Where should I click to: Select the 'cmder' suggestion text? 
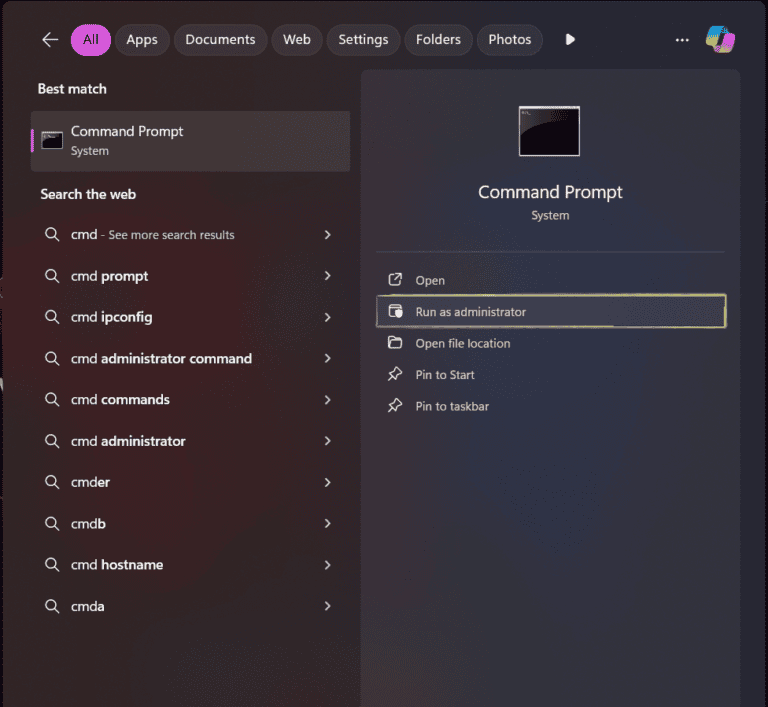(x=90, y=483)
